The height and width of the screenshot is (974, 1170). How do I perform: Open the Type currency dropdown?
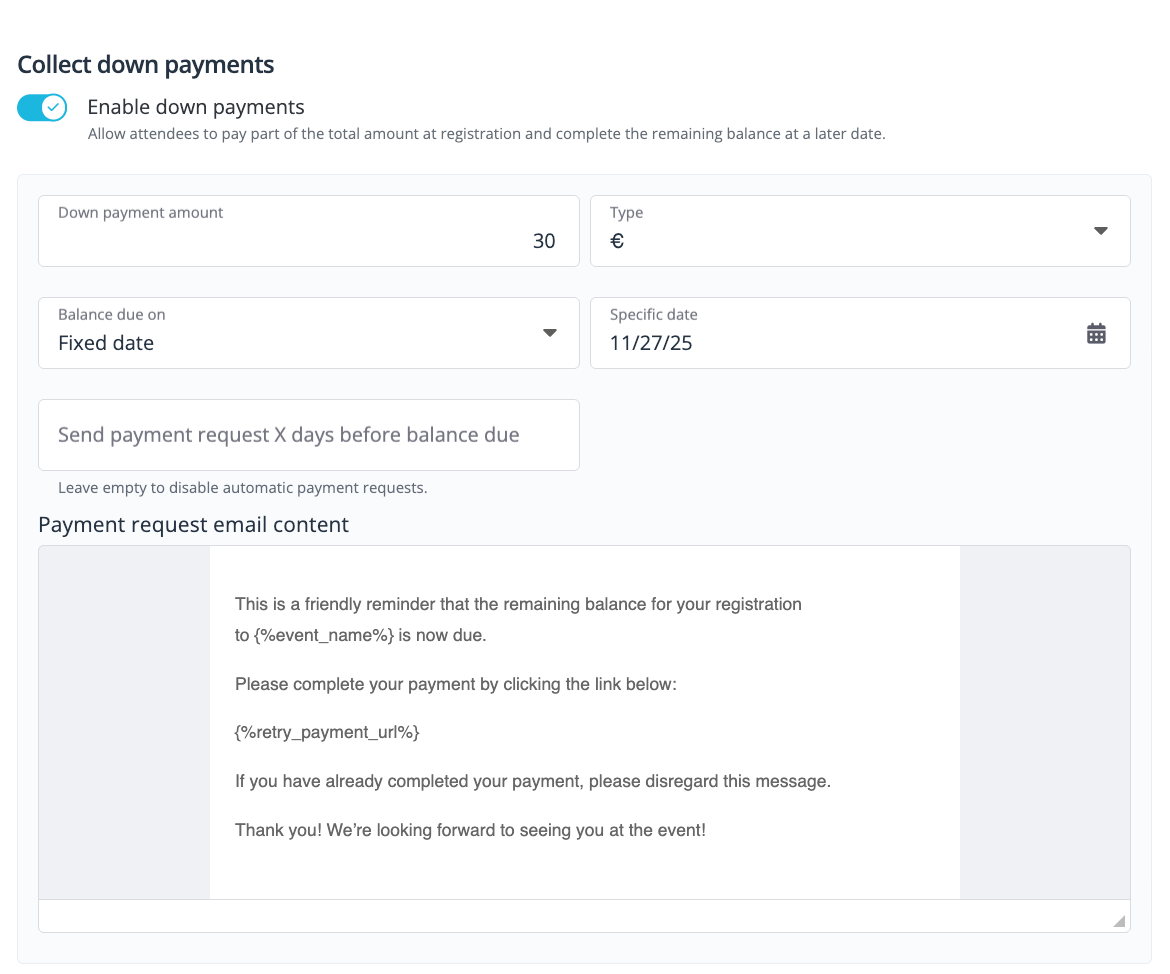[x=860, y=231]
